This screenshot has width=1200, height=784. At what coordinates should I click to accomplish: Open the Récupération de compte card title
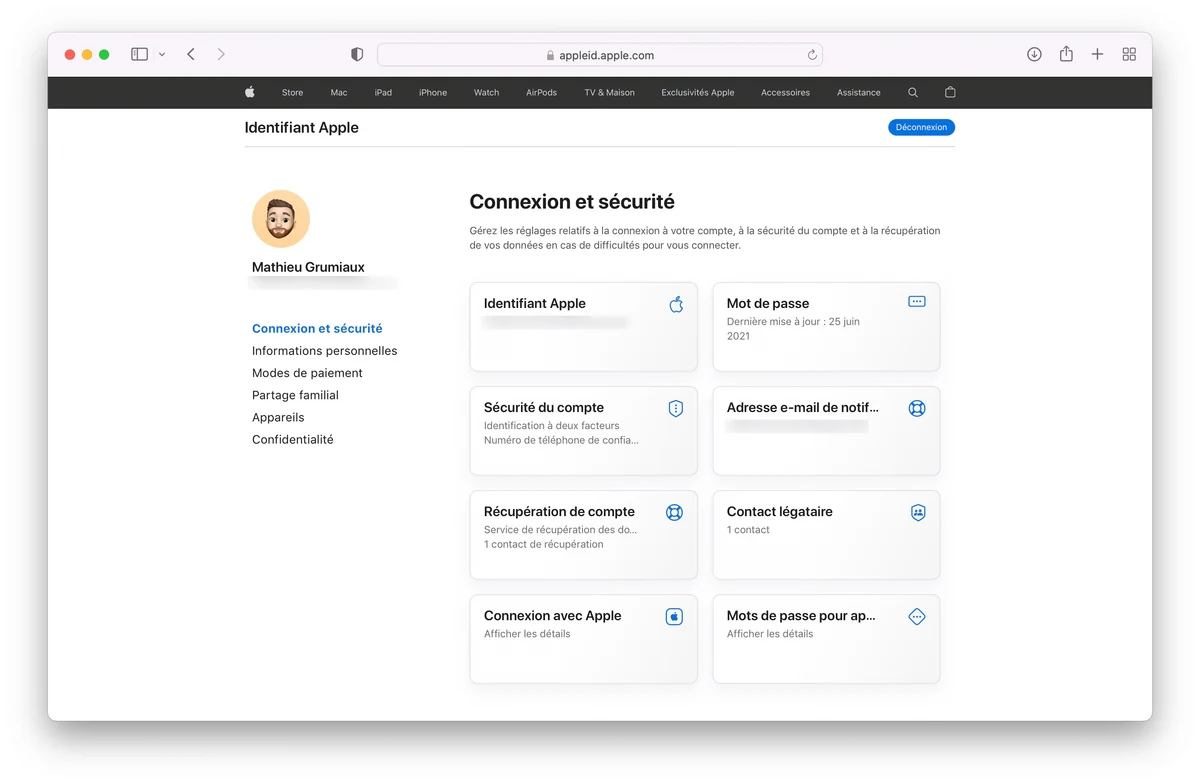[559, 511]
